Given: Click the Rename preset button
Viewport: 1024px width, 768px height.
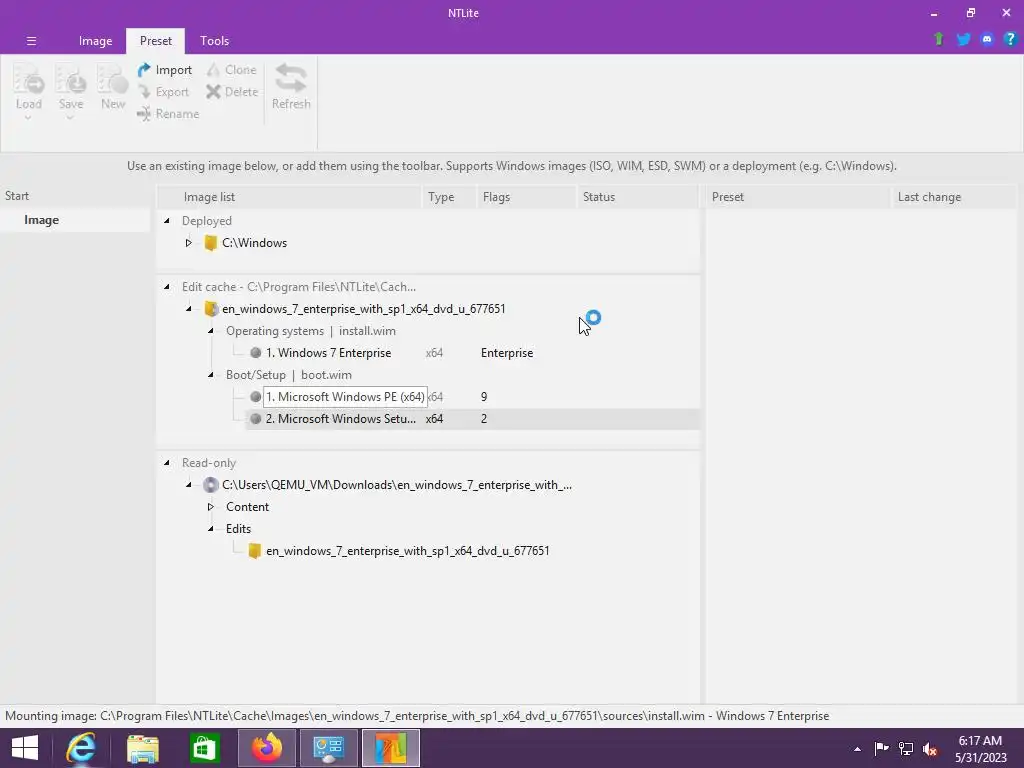Looking at the screenshot, I should (168, 114).
